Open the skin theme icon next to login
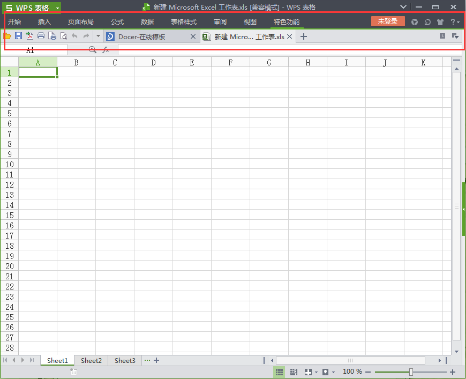The height and width of the screenshot is (379, 466). coord(414,22)
